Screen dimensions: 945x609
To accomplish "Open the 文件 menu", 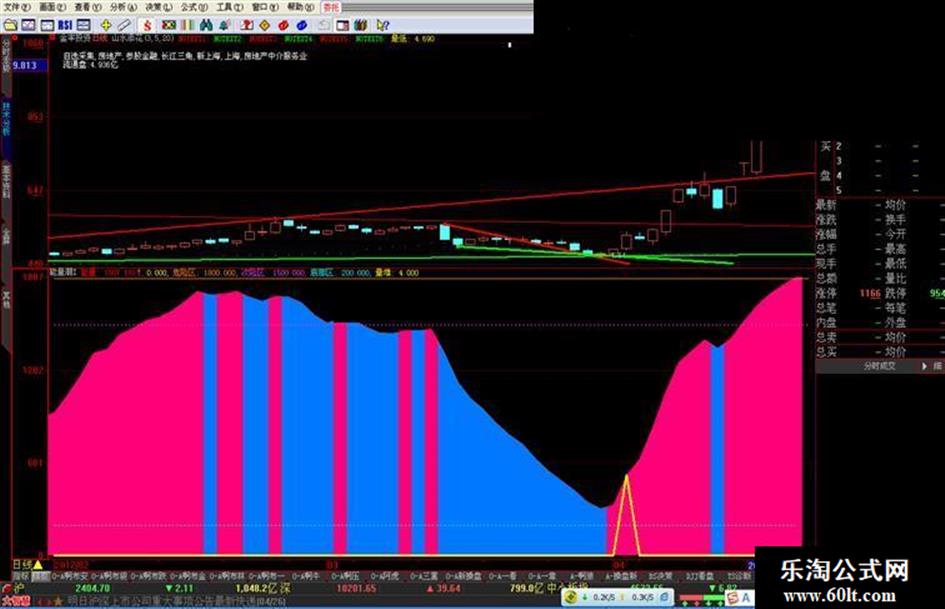I will click(x=13, y=6).
